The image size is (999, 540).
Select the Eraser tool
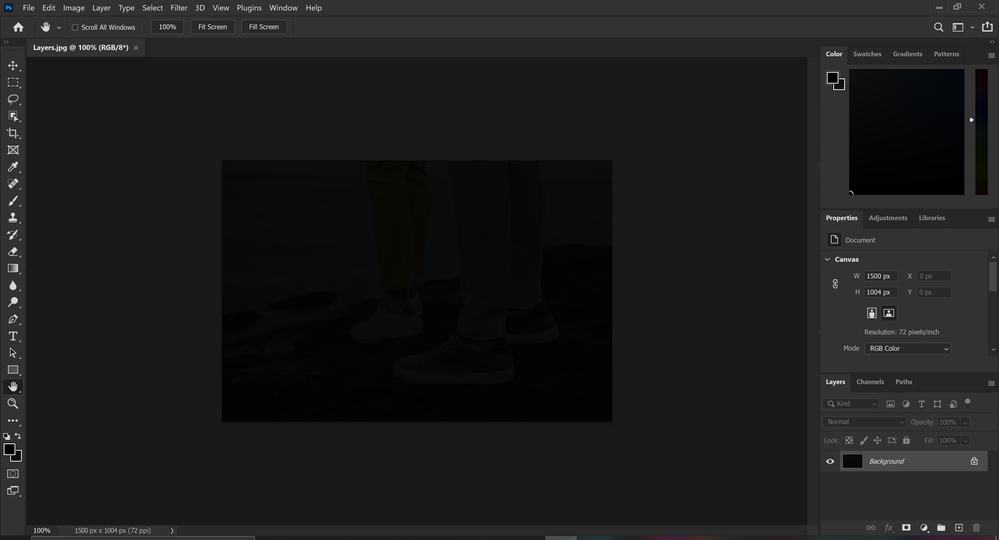13,252
